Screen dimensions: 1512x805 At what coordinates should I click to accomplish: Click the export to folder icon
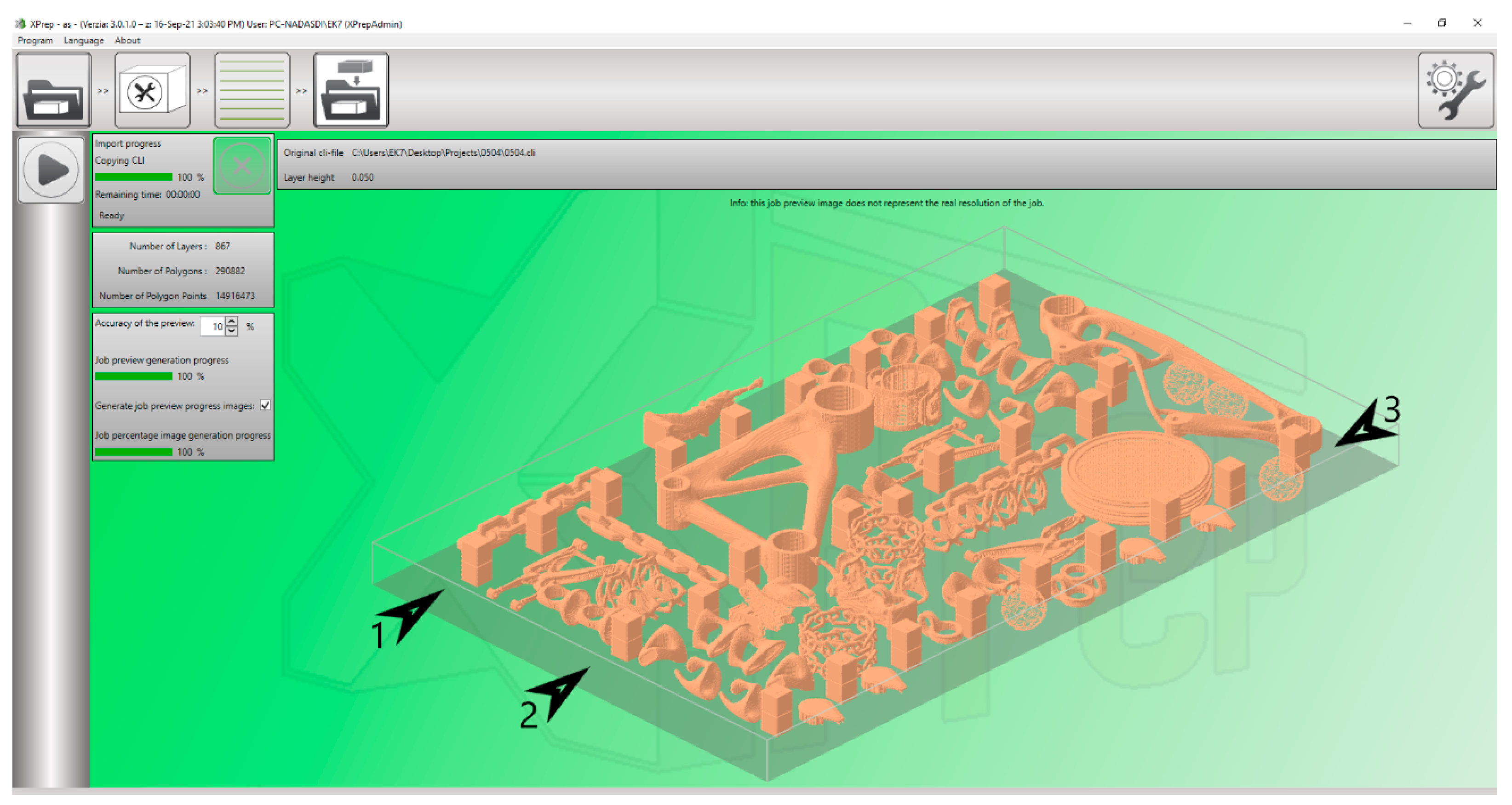pos(351,90)
